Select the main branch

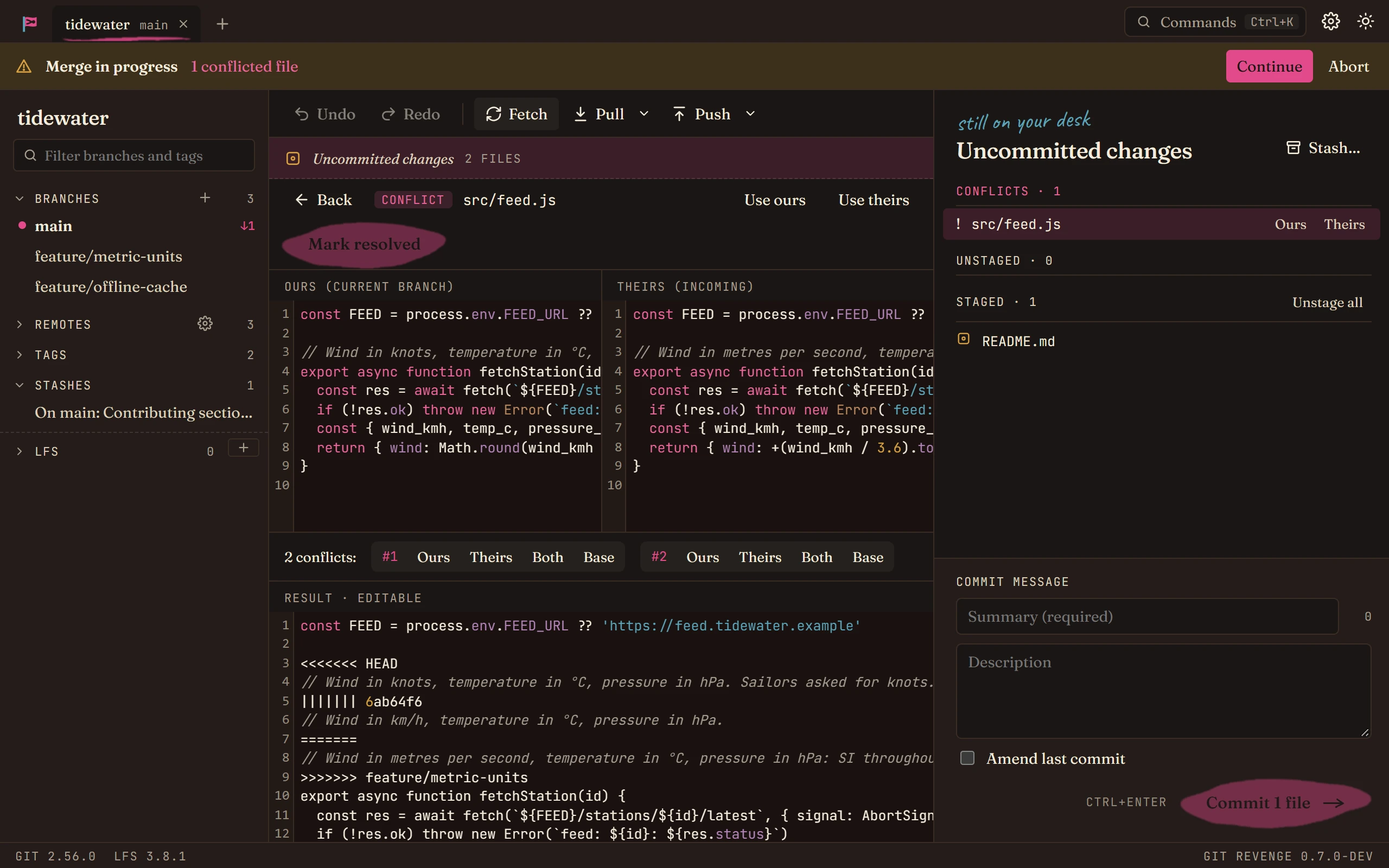click(135, 226)
